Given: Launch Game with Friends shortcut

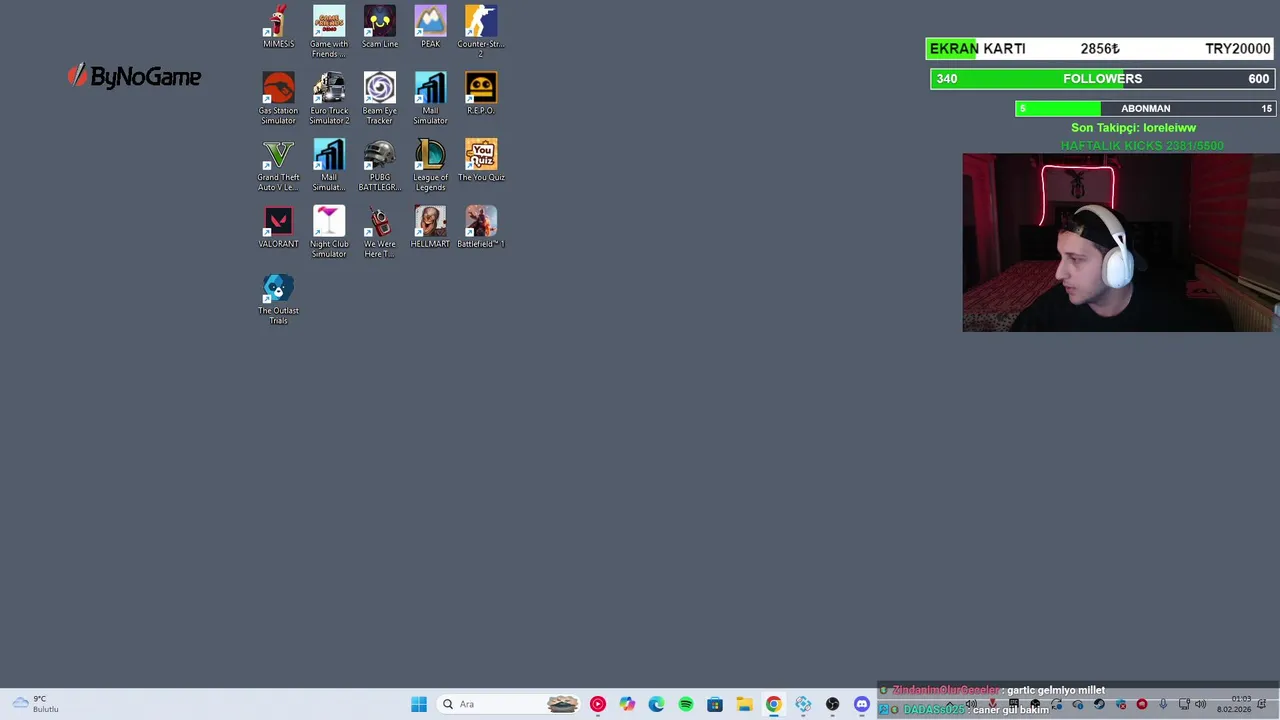Looking at the screenshot, I should click(x=329, y=31).
